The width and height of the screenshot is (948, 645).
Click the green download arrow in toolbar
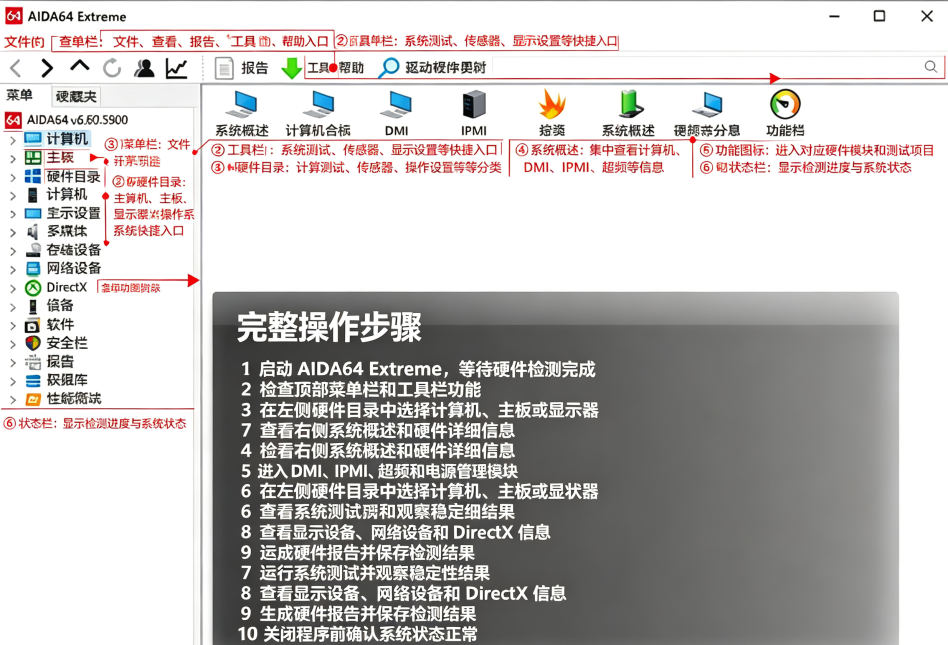(291, 68)
